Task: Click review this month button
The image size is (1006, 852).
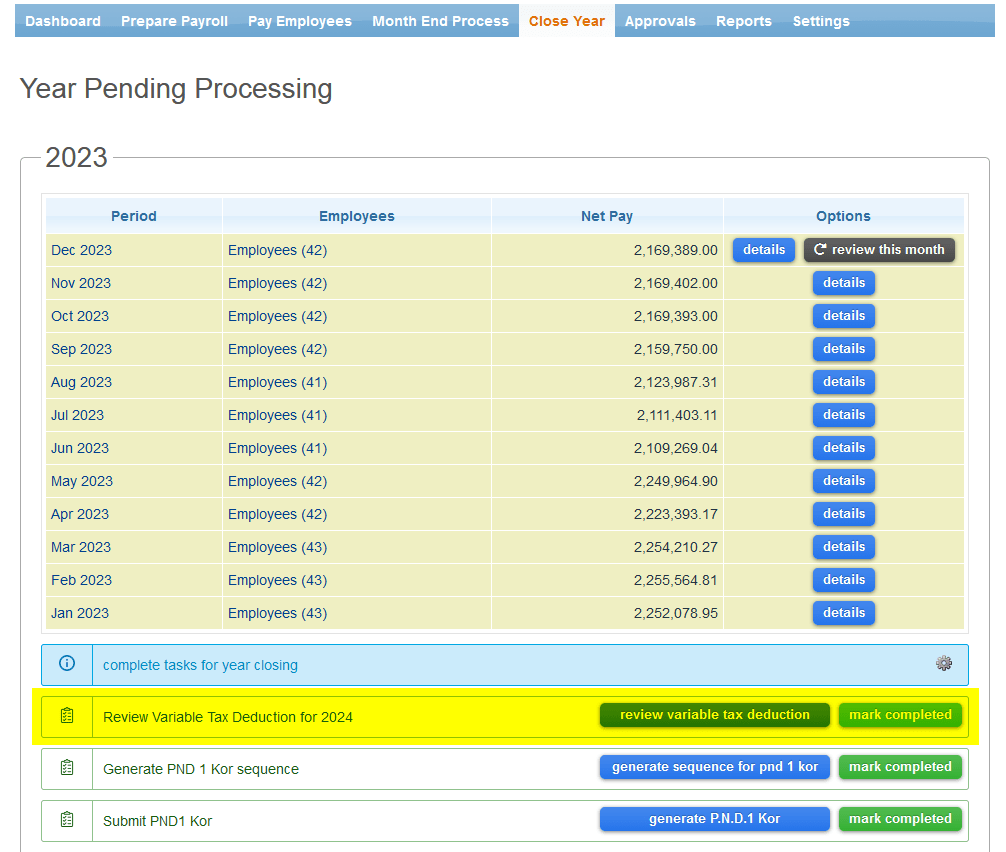Action: point(879,250)
